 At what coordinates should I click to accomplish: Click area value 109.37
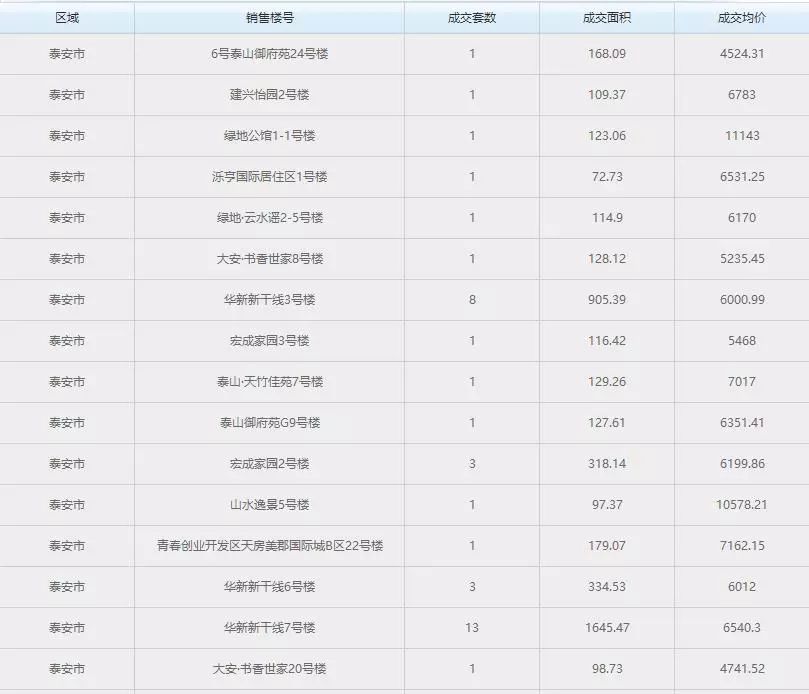pos(607,95)
